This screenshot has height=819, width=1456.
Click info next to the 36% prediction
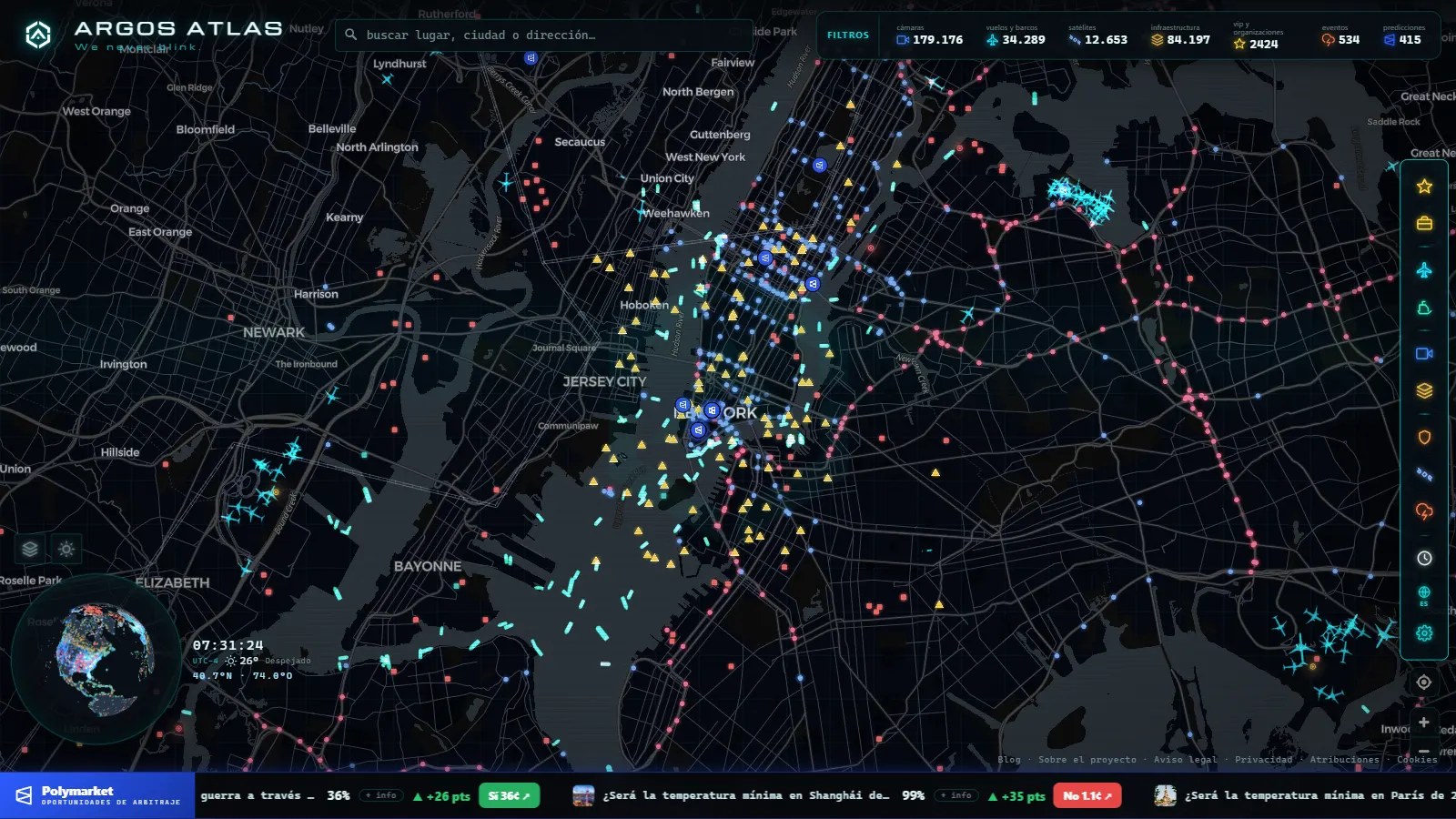pos(381,795)
